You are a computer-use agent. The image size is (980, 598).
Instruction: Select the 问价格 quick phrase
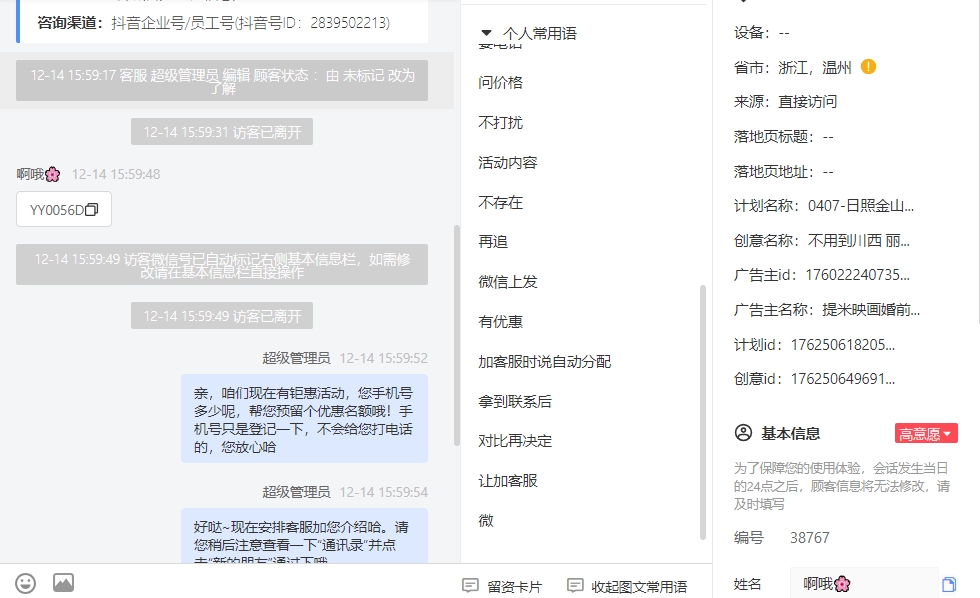[x=501, y=82]
